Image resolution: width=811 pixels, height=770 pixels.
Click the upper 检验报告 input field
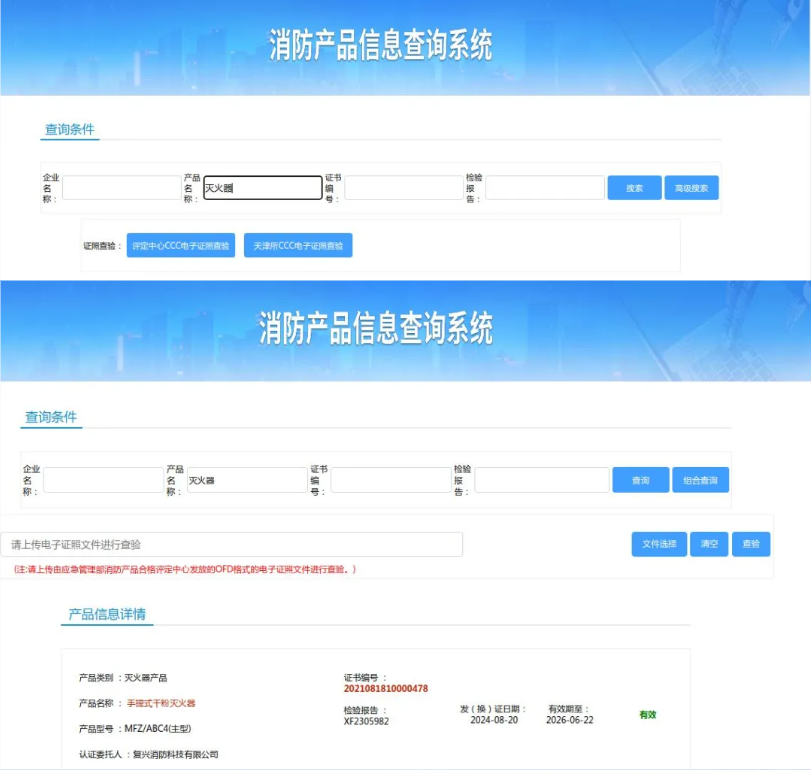coord(545,188)
